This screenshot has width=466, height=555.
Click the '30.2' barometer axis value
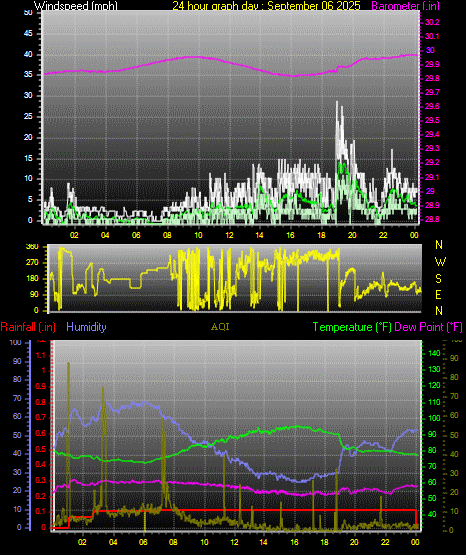coord(432,22)
